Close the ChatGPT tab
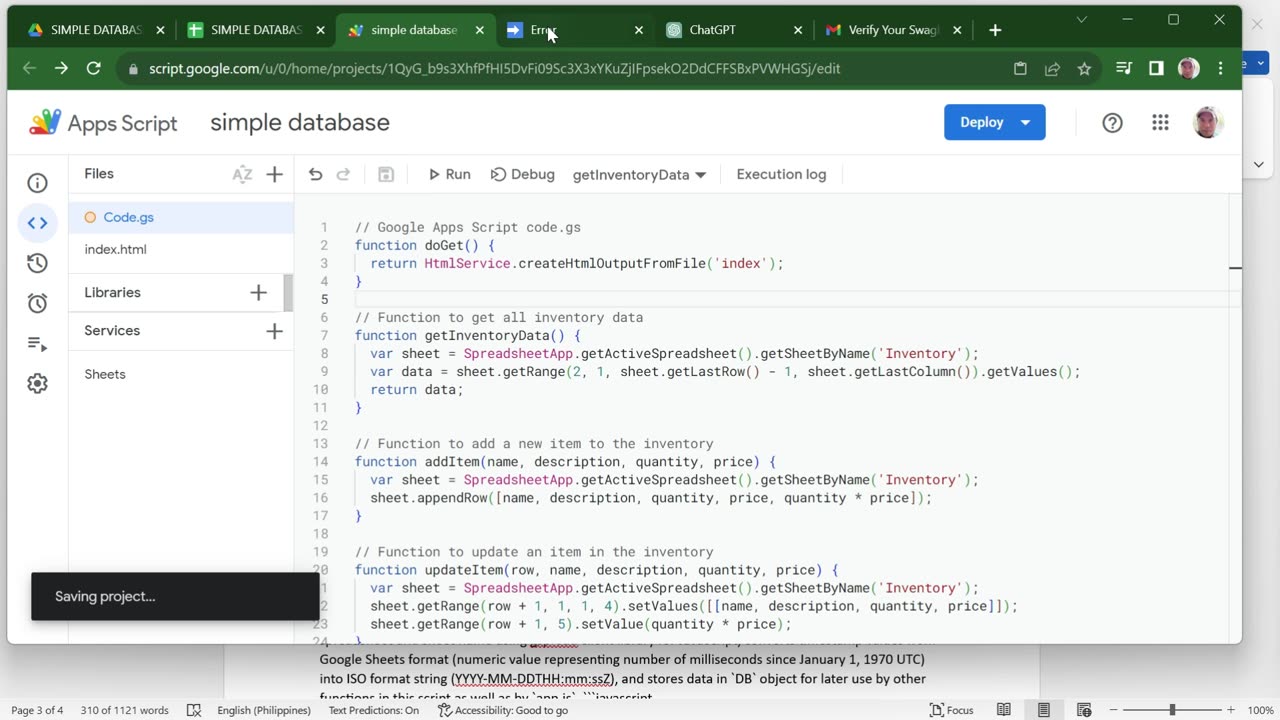Viewport: 1280px width, 720px height. pos(797,30)
